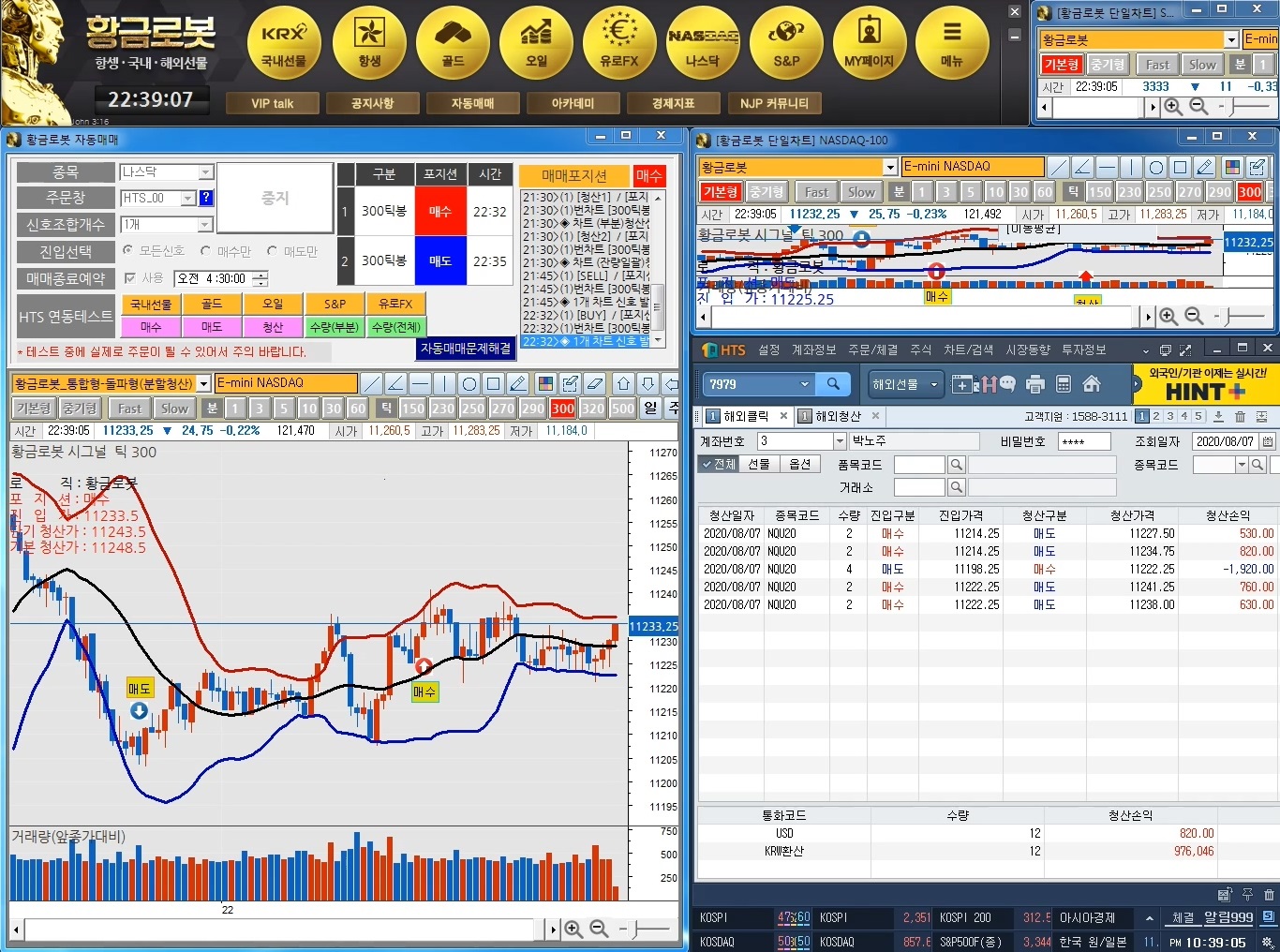The height and width of the screenshot is (952, 1280).
Task: Click the HTS search magnifier button
Action: pyautogui.click(x=833, y=383)
